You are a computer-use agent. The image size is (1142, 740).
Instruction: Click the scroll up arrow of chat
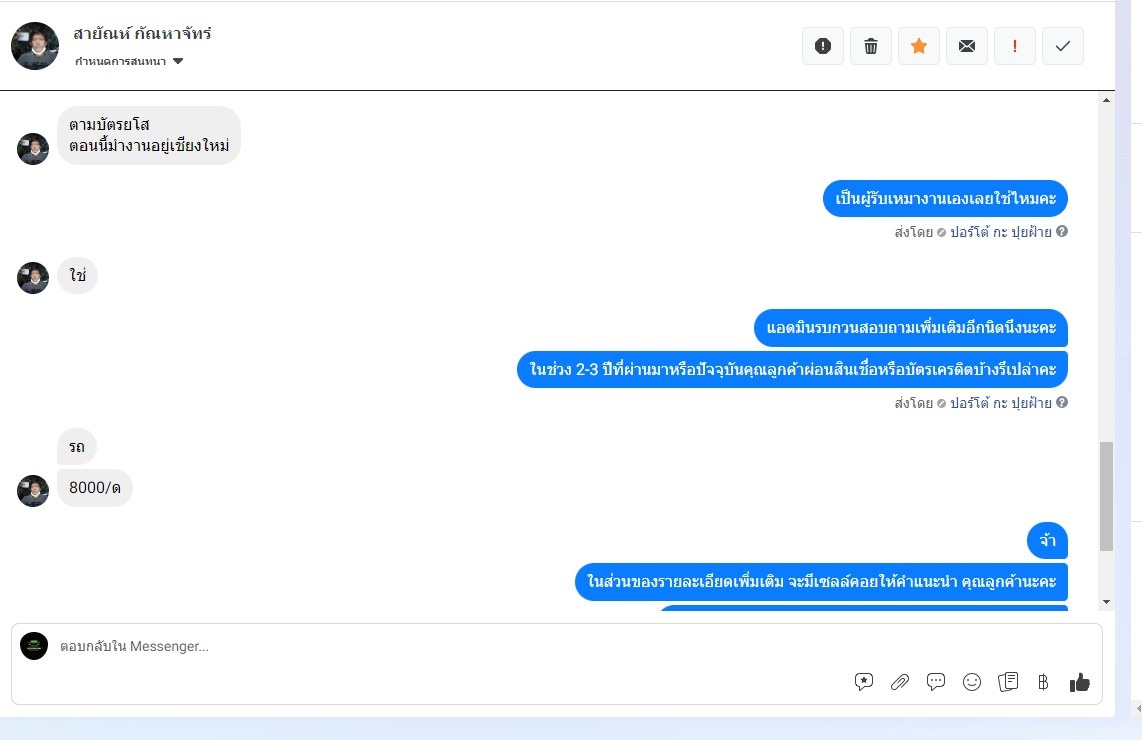click(1106, 100)
